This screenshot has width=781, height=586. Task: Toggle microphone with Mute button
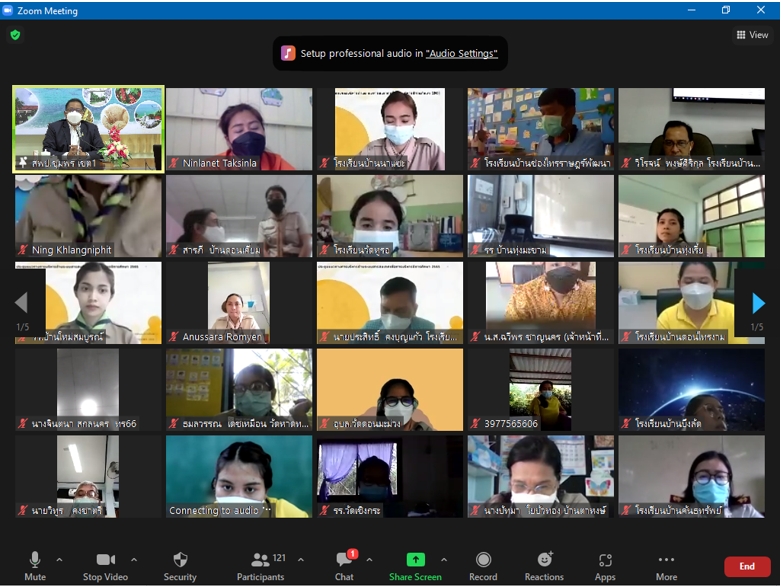(35, 565)
